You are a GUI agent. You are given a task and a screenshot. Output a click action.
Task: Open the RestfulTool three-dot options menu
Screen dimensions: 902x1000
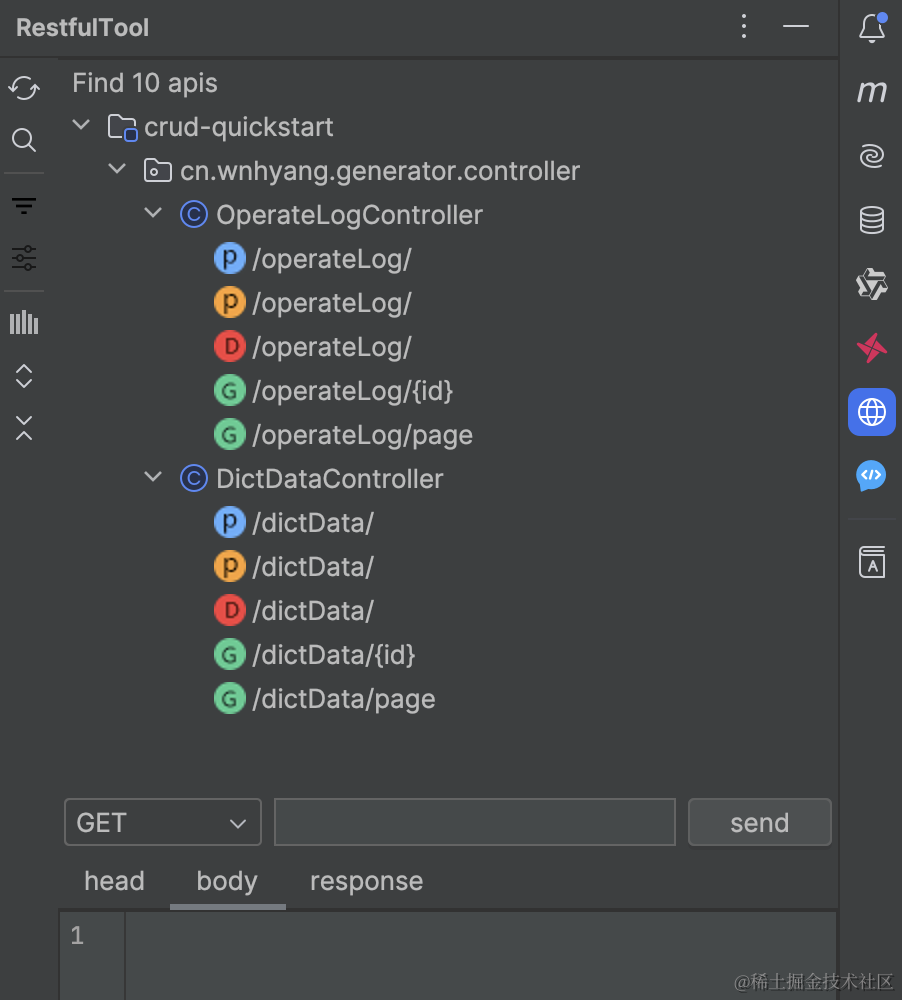pos(744,27)
